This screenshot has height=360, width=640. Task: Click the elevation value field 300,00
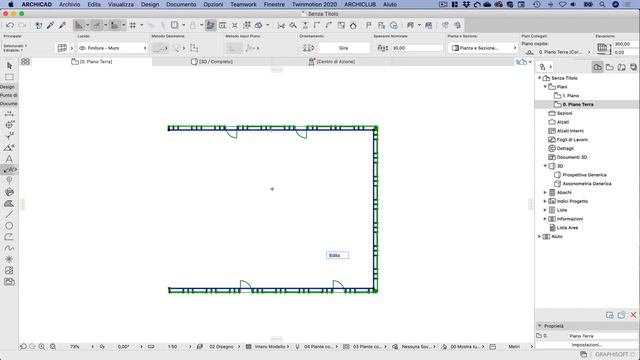point(625,44)
